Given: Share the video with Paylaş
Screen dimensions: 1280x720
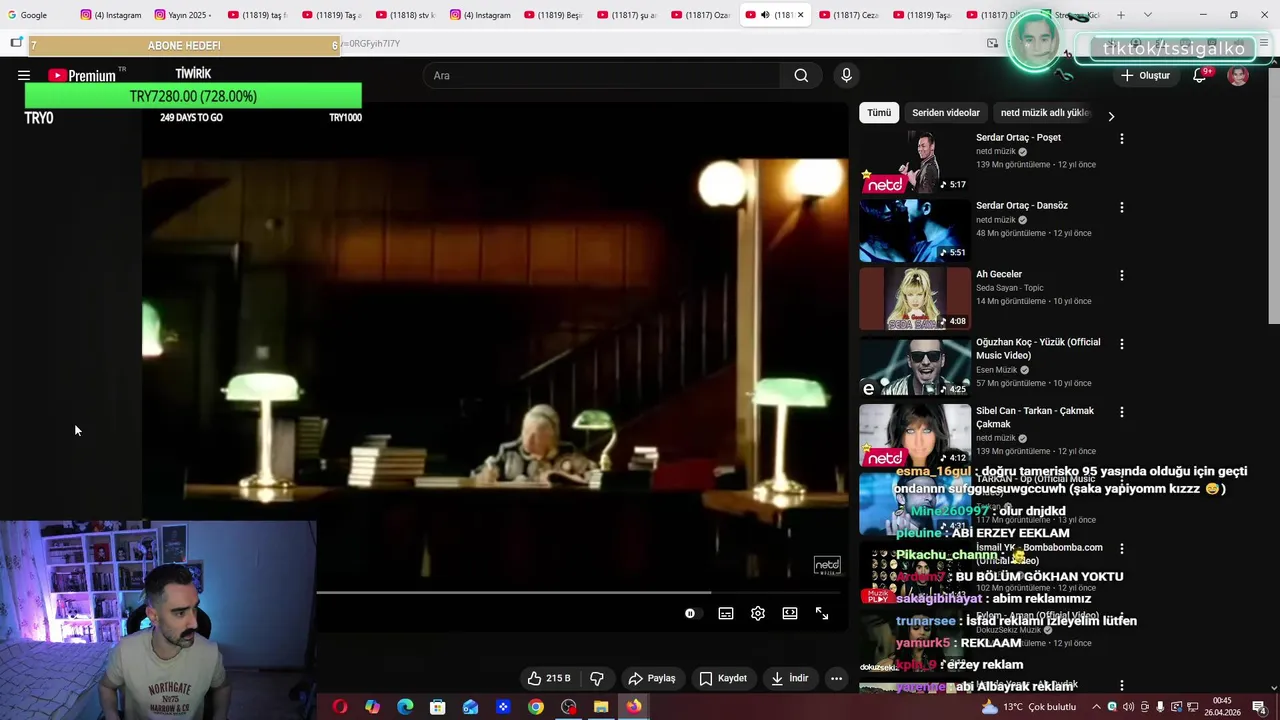Looking at the screenshot, I should click(651, 678).
